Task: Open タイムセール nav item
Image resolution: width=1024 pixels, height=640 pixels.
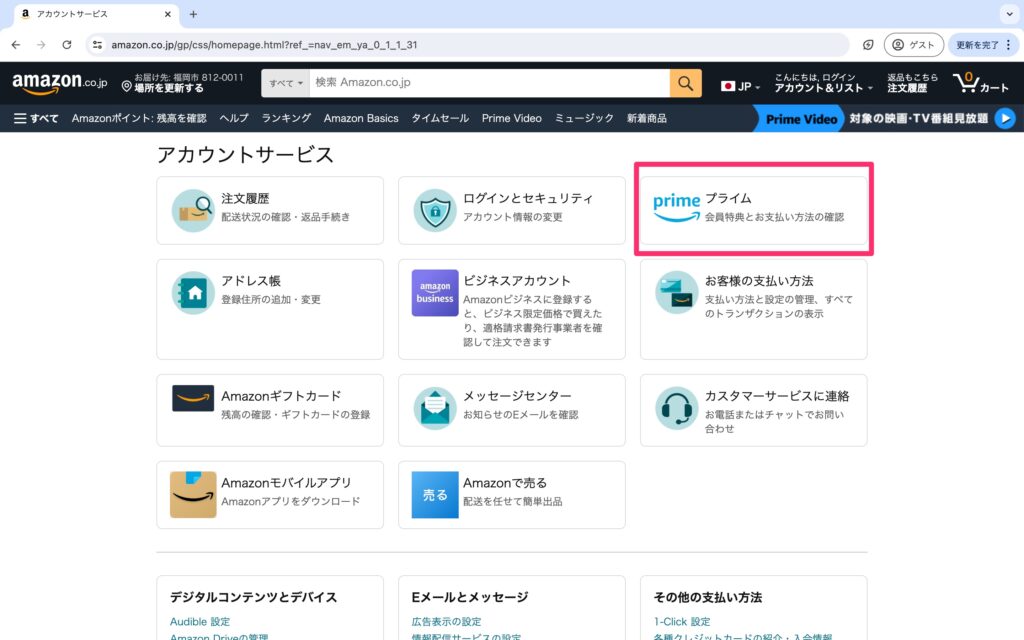Action: pyautogui.click(x=440, y=118)
